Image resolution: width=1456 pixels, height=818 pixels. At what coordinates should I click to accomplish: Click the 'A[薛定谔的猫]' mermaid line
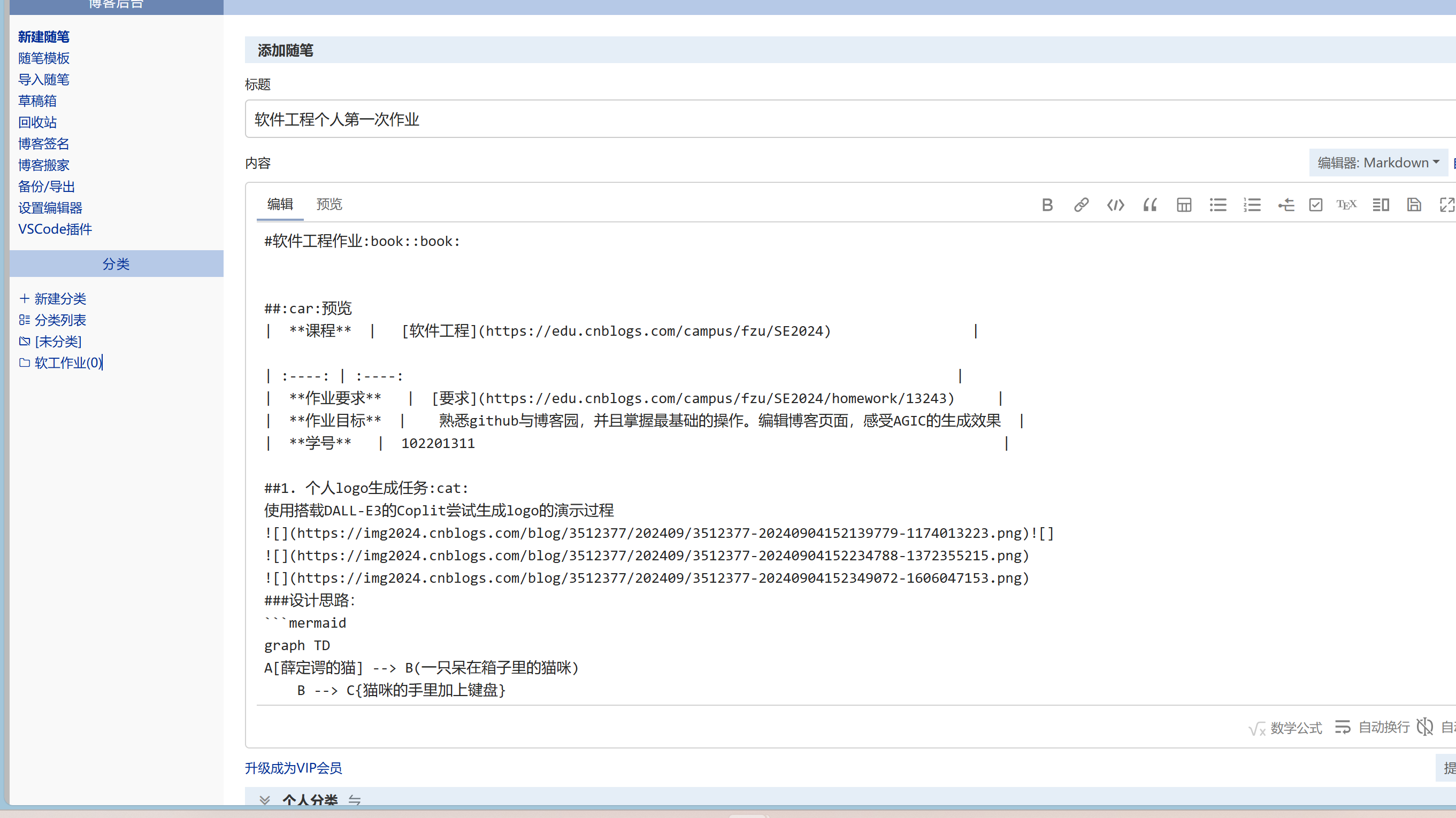[422, 668]
